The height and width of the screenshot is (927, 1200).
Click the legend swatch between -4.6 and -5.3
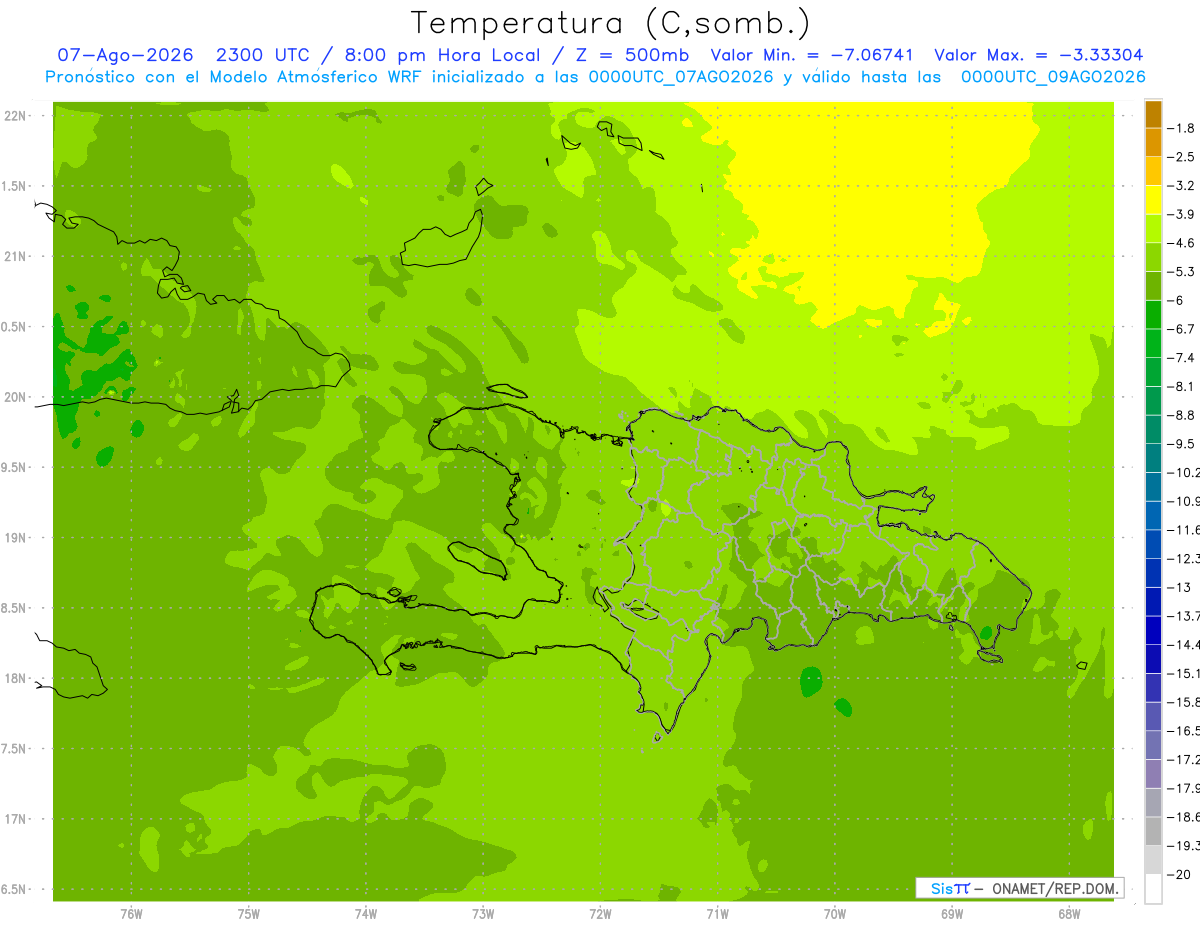[1153, 257]
